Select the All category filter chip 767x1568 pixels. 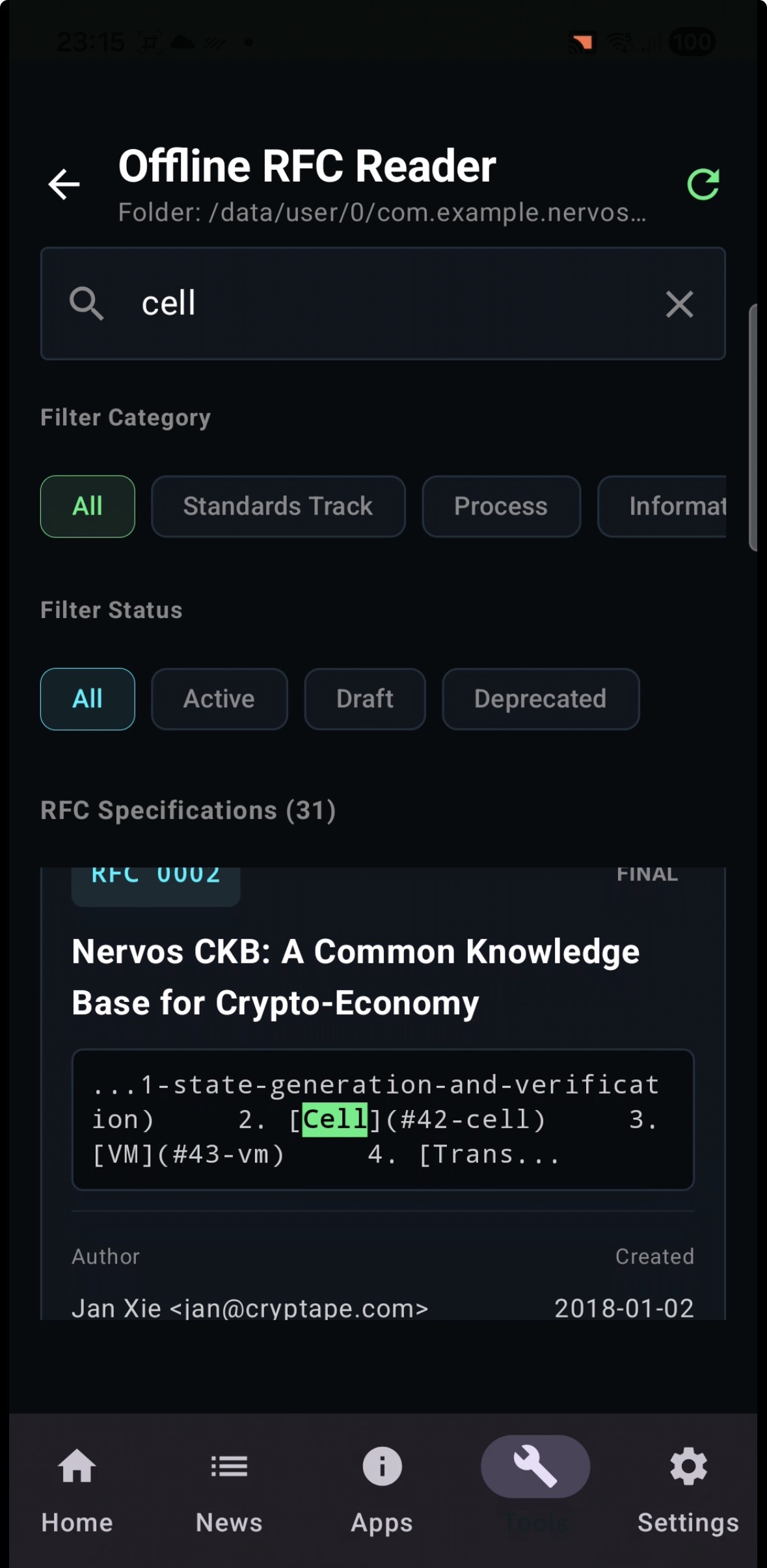(88, 506)
